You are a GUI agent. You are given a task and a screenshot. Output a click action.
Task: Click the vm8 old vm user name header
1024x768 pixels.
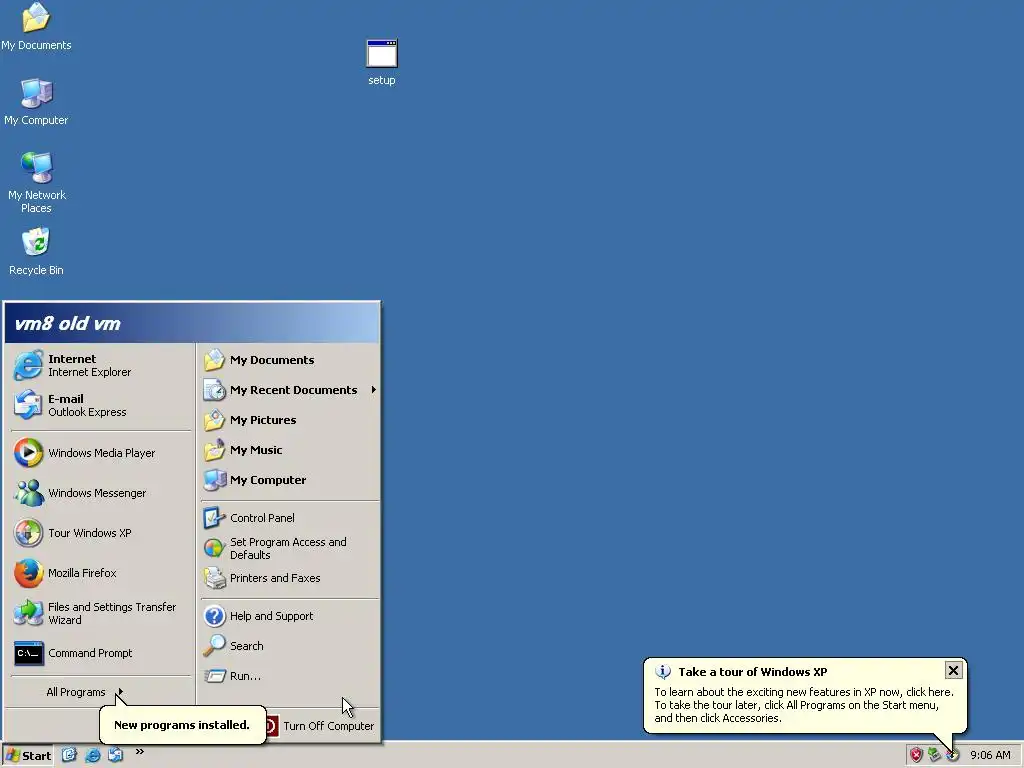[67, 323]
